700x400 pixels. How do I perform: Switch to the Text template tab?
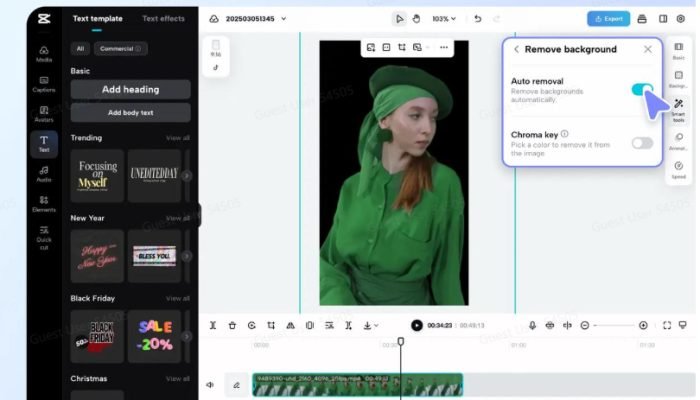[x=97, y=19]
